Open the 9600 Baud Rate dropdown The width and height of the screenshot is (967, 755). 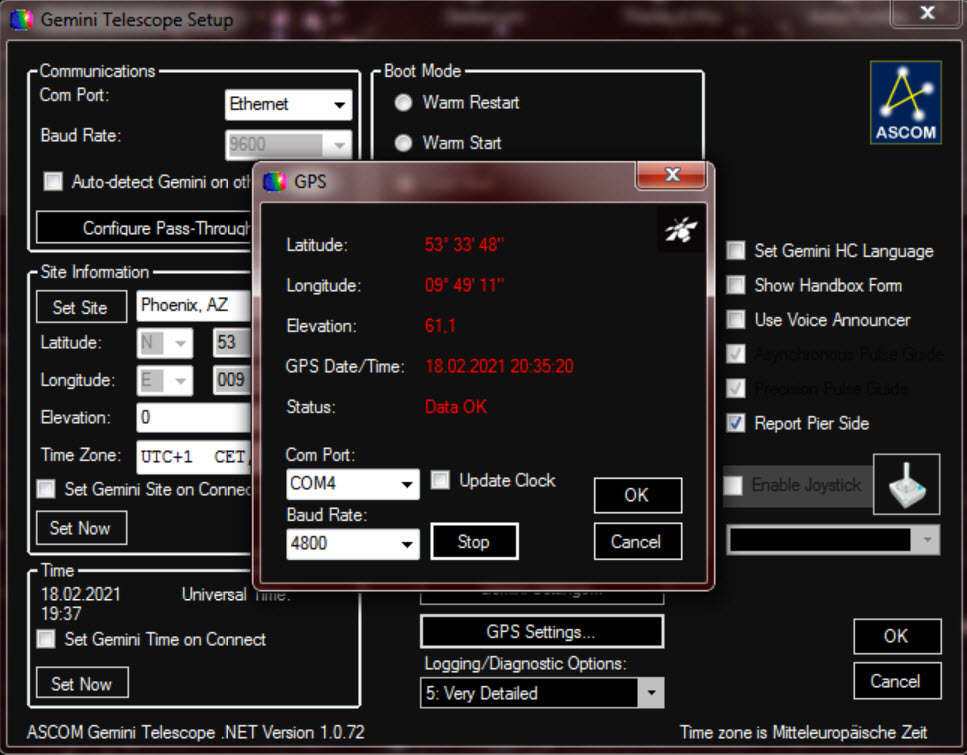pyautogui.click(x=339, y=145)
